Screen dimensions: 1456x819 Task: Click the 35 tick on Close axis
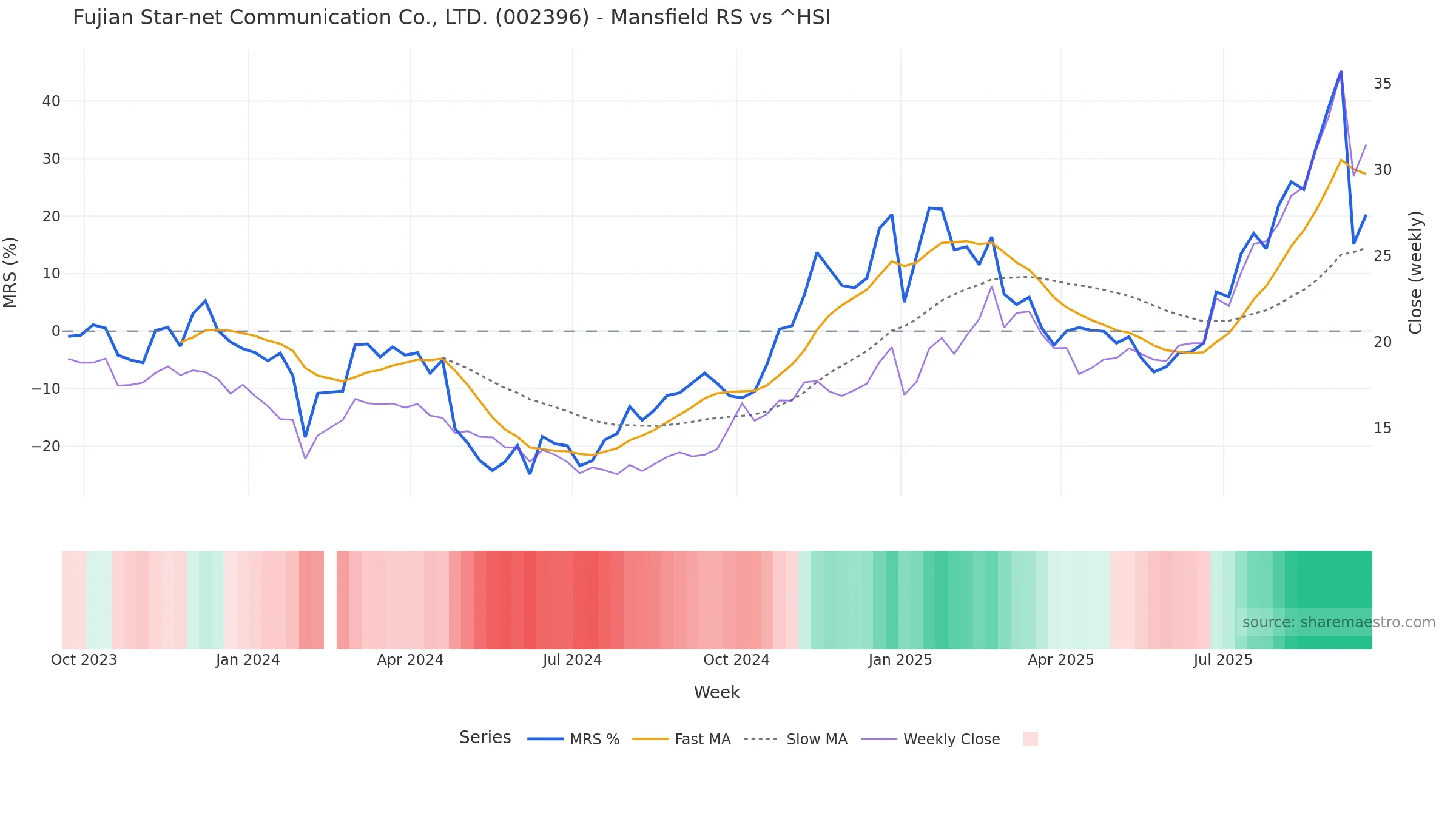1383,84
